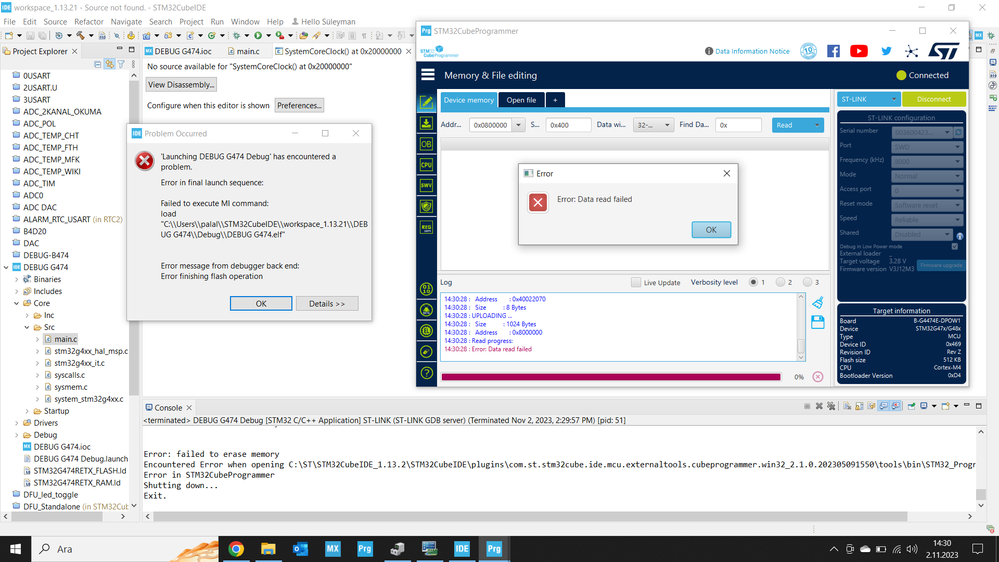Viewport: 999px width, 562px height.
Task: Cancel progress with red X circle
Action: (x=818, y=377)
